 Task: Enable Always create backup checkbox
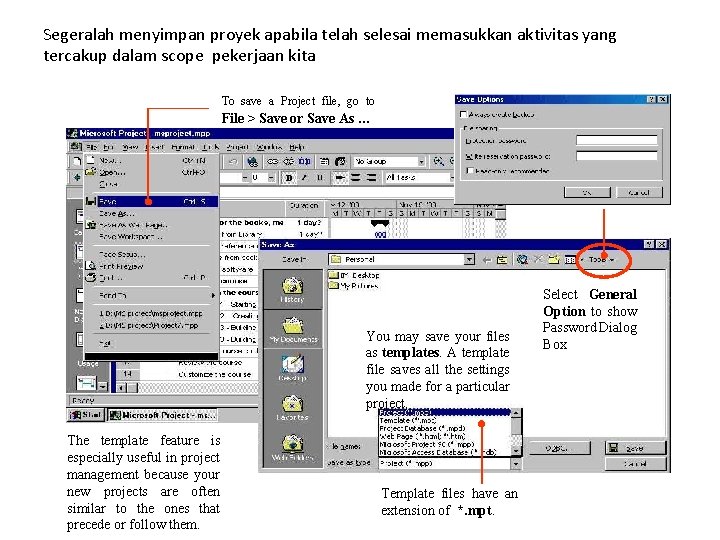point(463,114)
